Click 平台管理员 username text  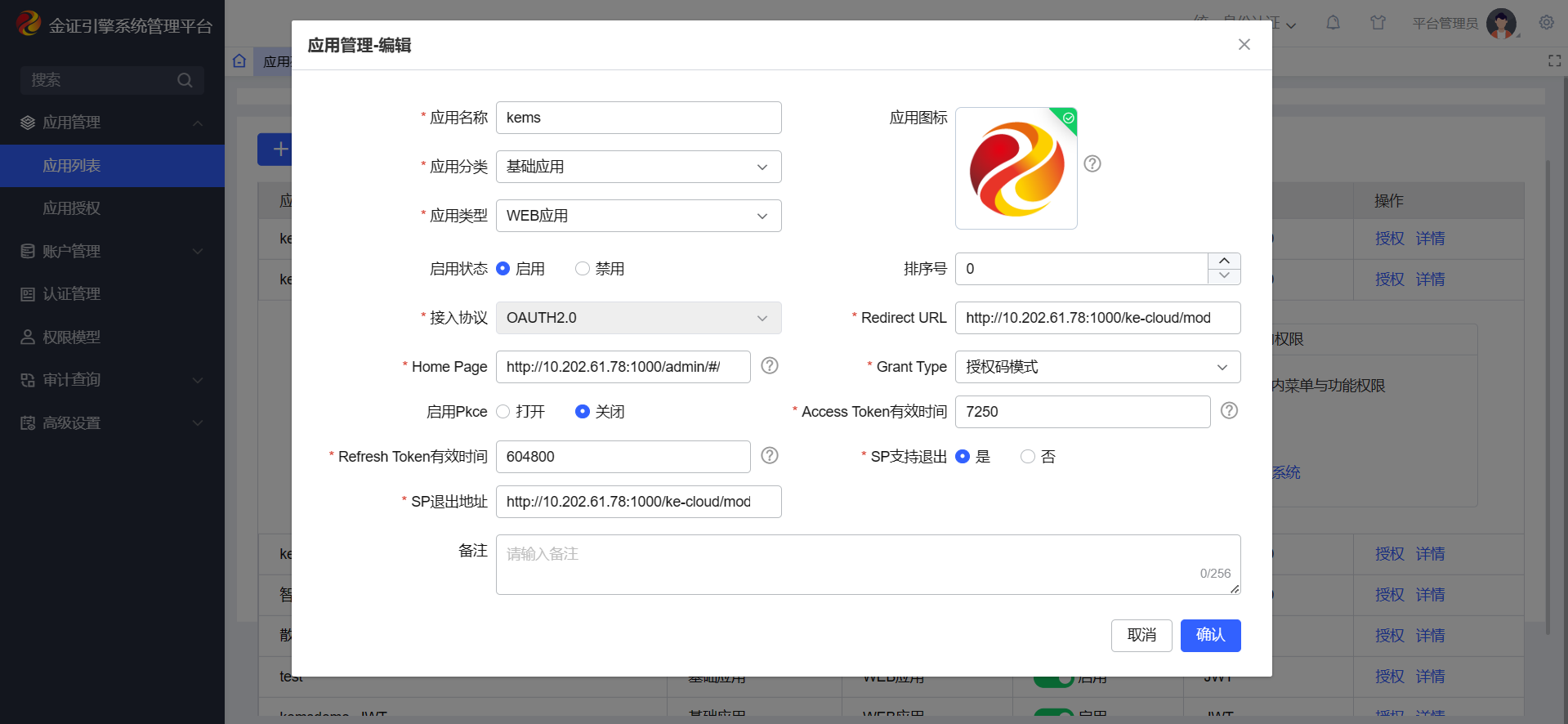point(1445,23)
